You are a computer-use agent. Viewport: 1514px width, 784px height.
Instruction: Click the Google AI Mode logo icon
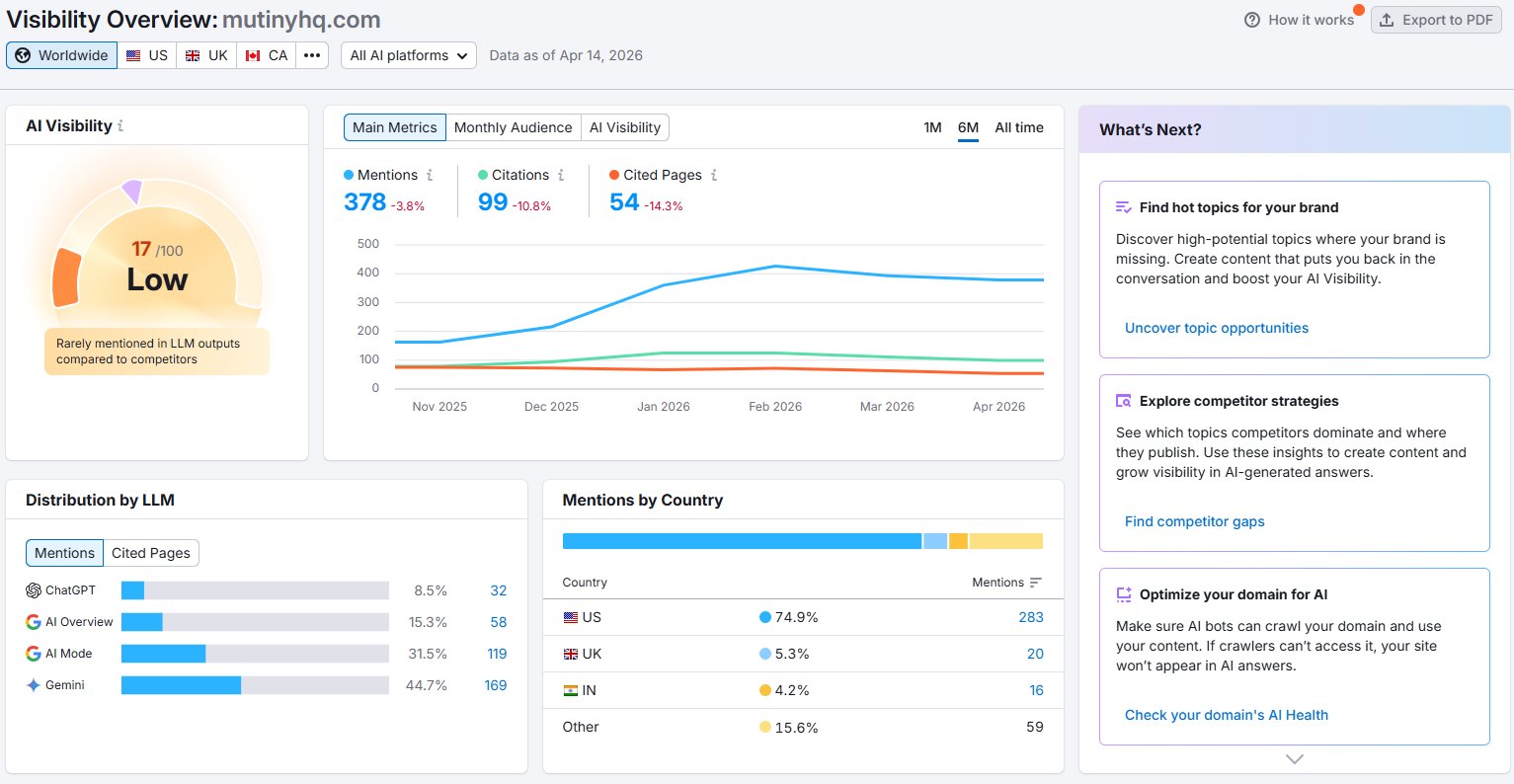(x=34, y=654)
